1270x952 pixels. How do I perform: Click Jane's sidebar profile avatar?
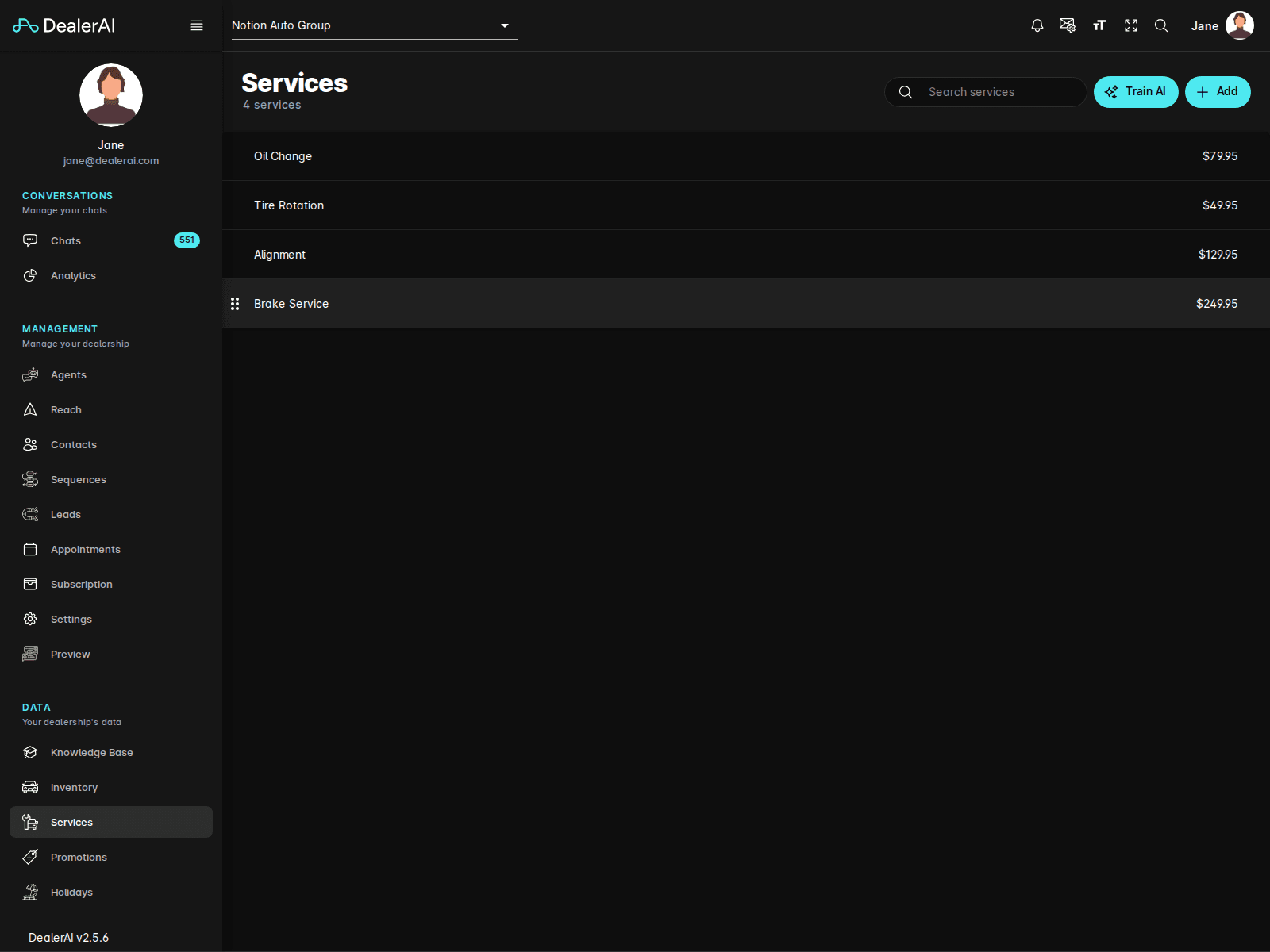[111, 95]
